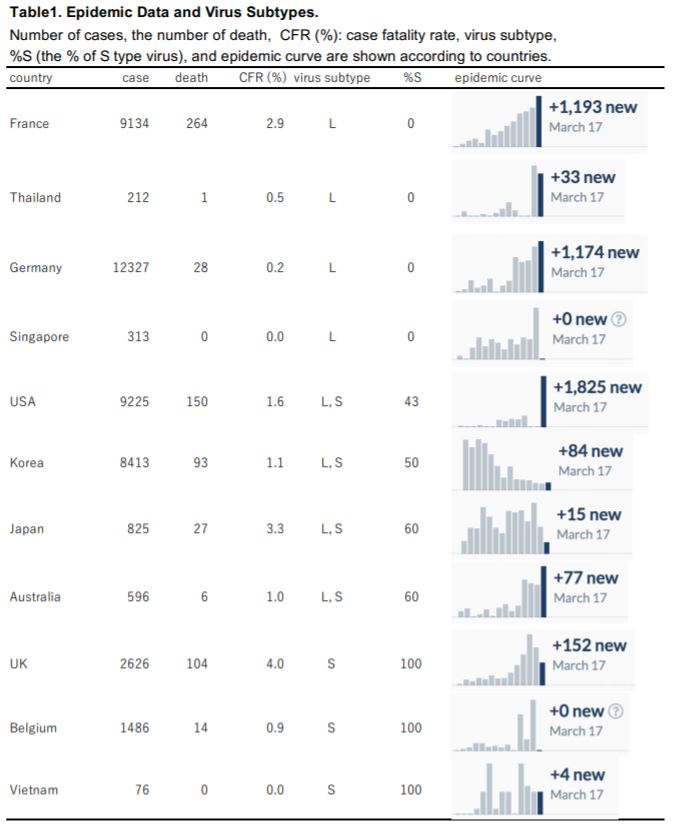Click the %S column header
The width and height of the screenshot is (673, 829).
(x=412, y=78)
